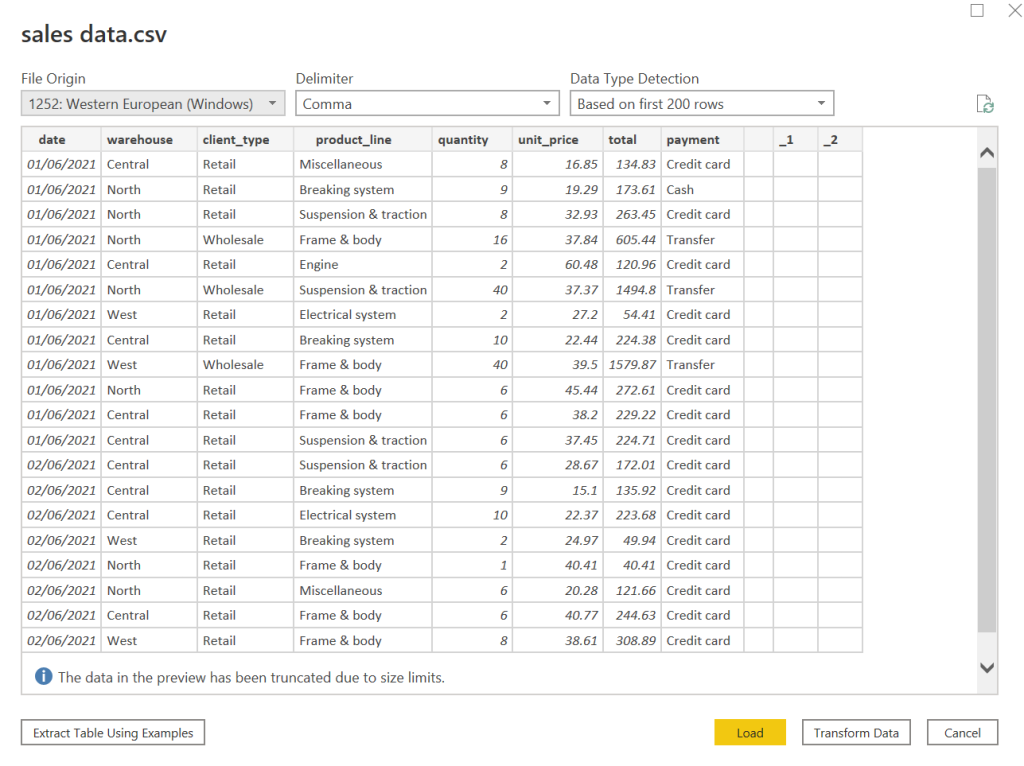Click Extract Table Using Examples button
The width and height of the screenshot is (1024, 766).
point(113,733)
